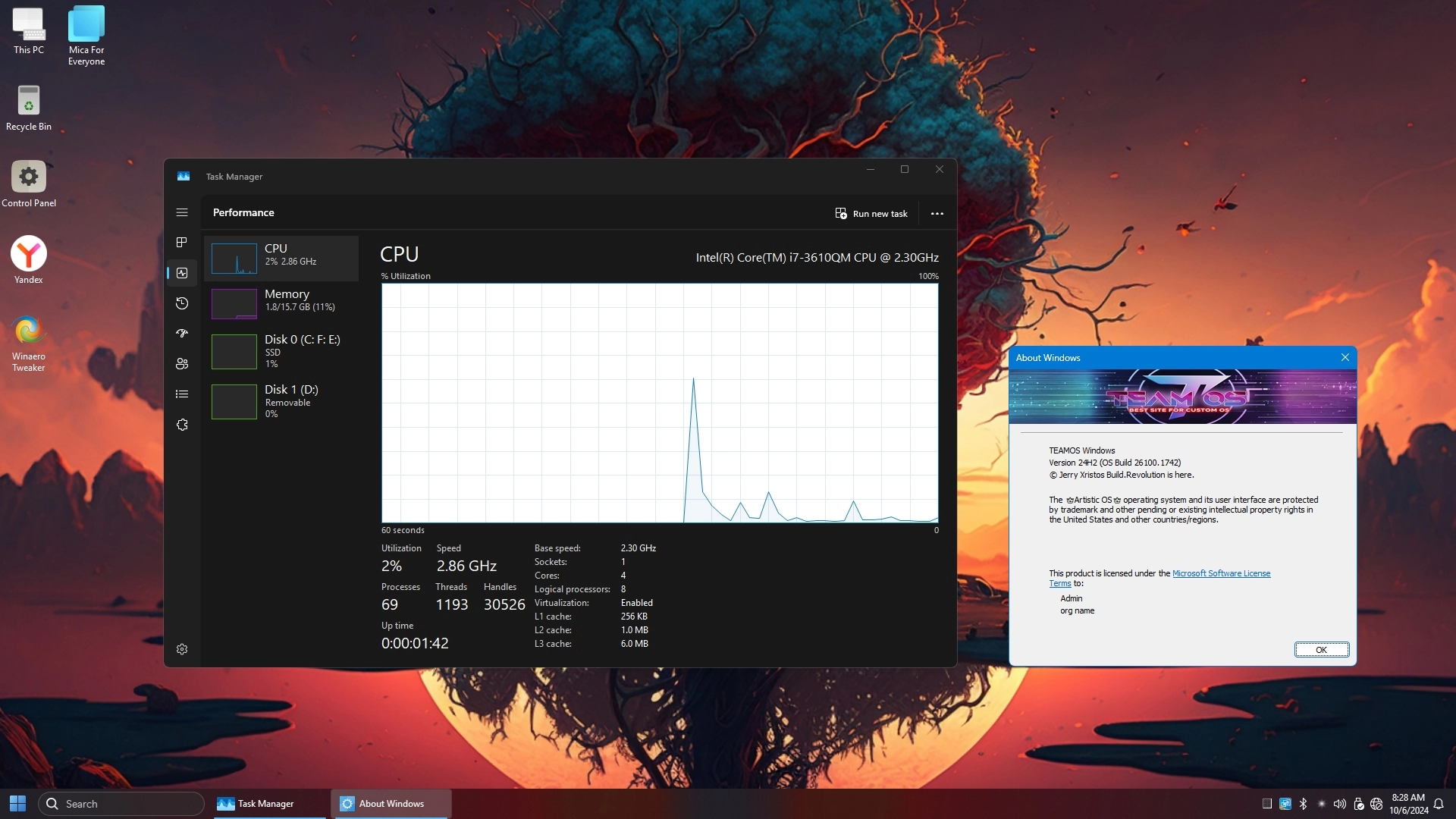Expand the hamburger navigation menu
The width and height of the screenshot is (1456, 819).
click(x=182, y=212)
